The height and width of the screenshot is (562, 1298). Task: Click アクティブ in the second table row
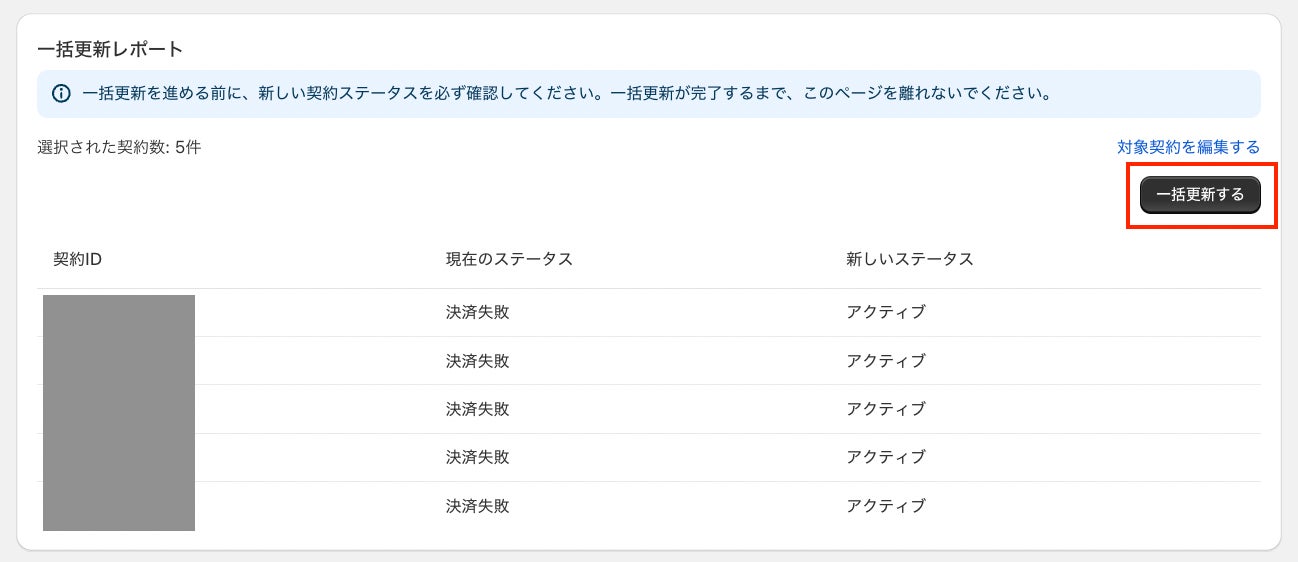tap(886, 361)
